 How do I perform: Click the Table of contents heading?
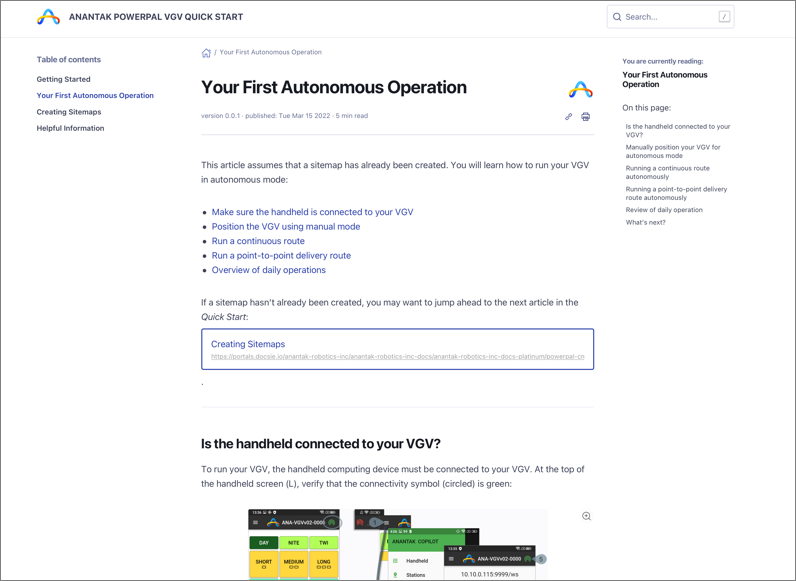(69, 59)
